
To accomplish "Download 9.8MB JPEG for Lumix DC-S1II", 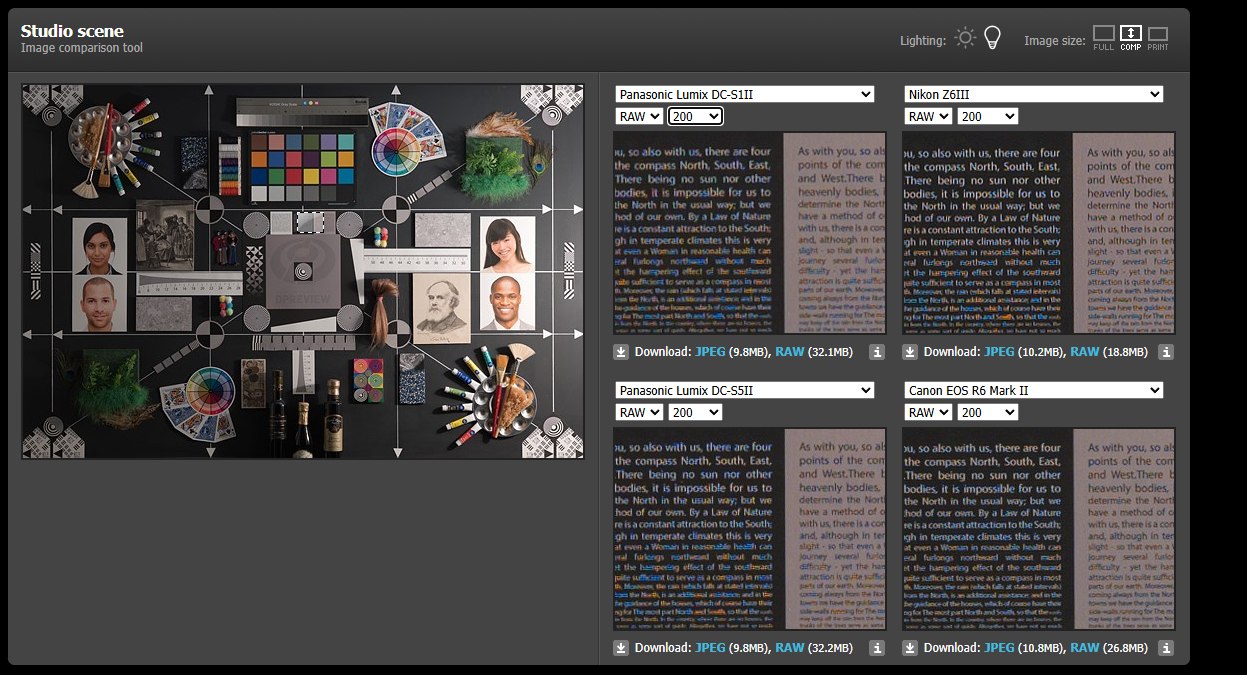I will click(711, 352).
